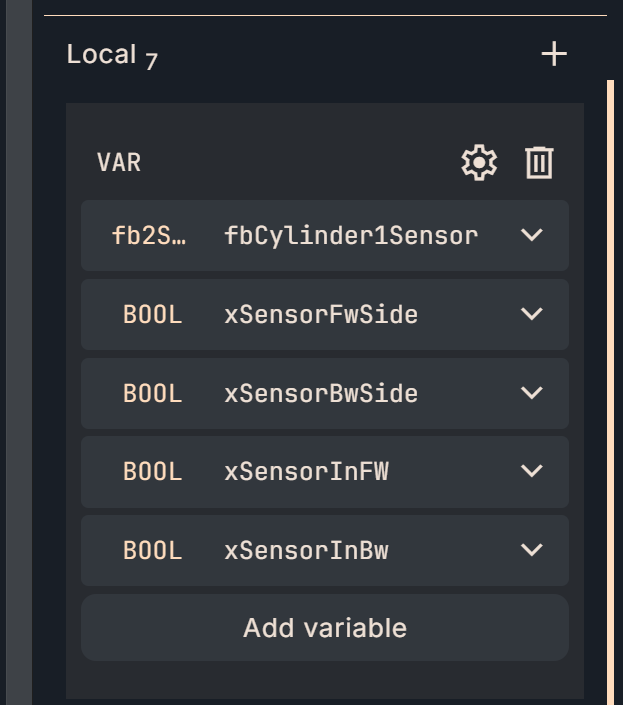623x705 pixels.
Task: Click the BOOL type of xSensorBwSide
Action: click(x=152, y=393)
